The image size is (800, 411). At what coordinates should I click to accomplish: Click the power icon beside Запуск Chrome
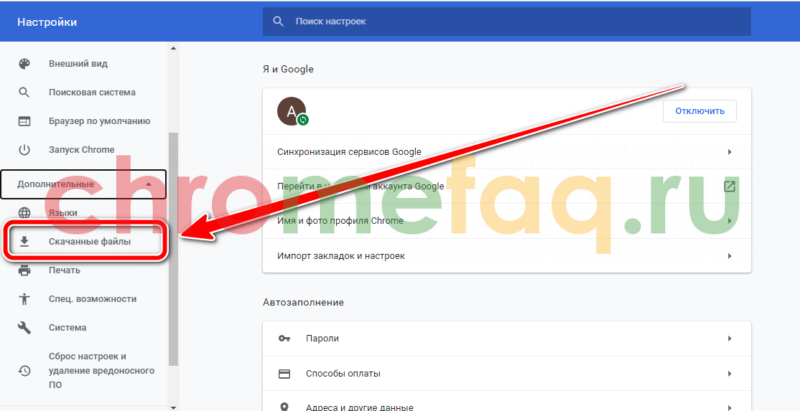click(24, 150)
